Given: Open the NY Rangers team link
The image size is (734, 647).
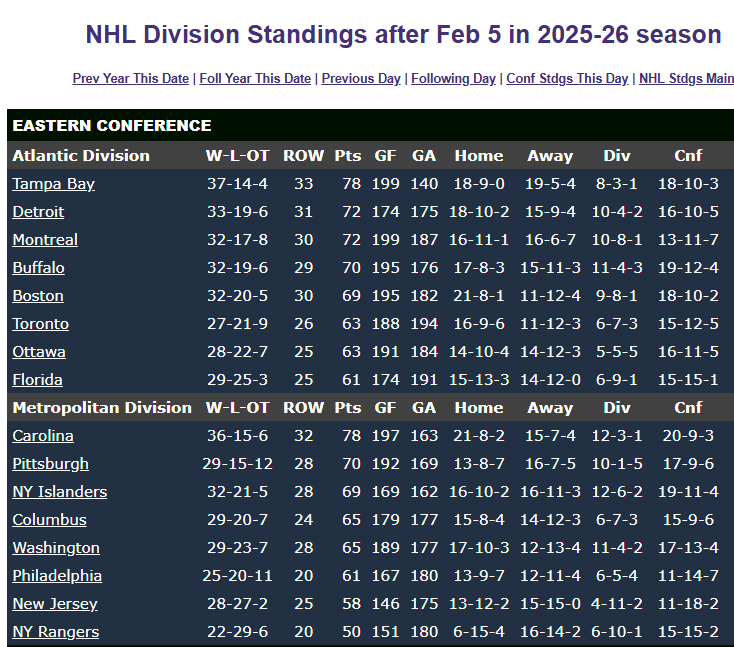Looking at the screenshot, I should [x=55, y=632].
